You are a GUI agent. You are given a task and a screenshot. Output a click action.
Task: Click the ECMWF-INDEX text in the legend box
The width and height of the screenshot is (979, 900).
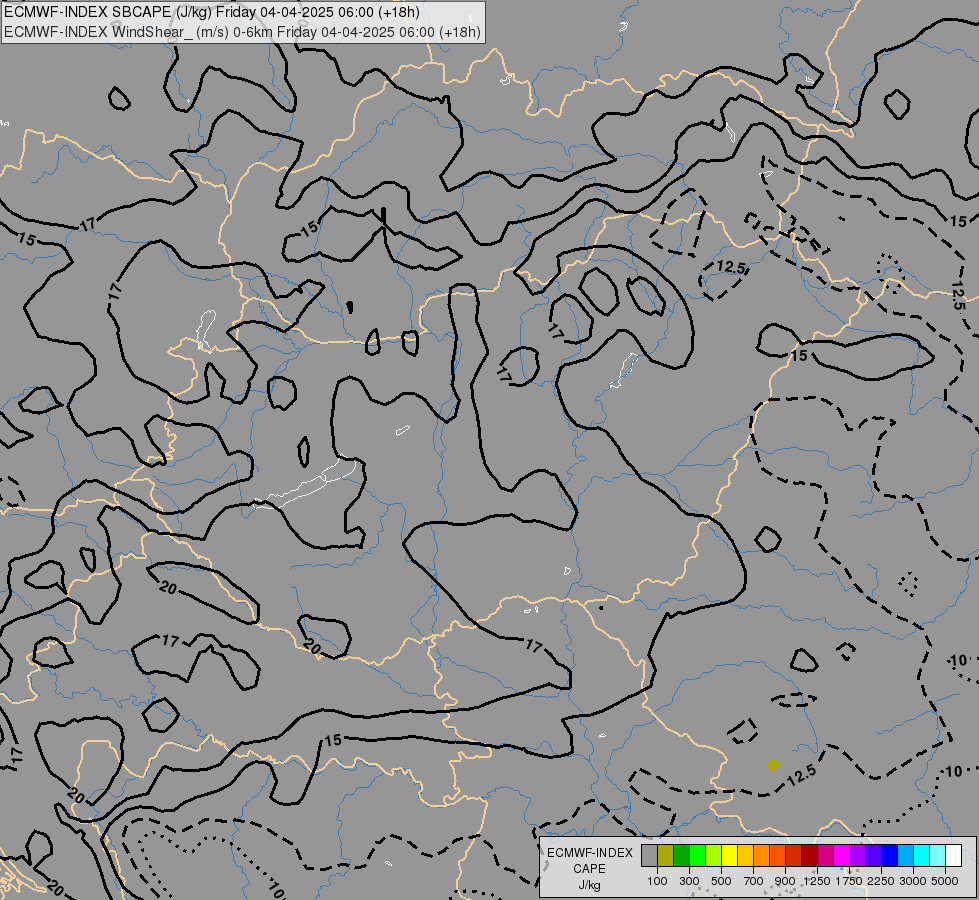coord(589,853)
